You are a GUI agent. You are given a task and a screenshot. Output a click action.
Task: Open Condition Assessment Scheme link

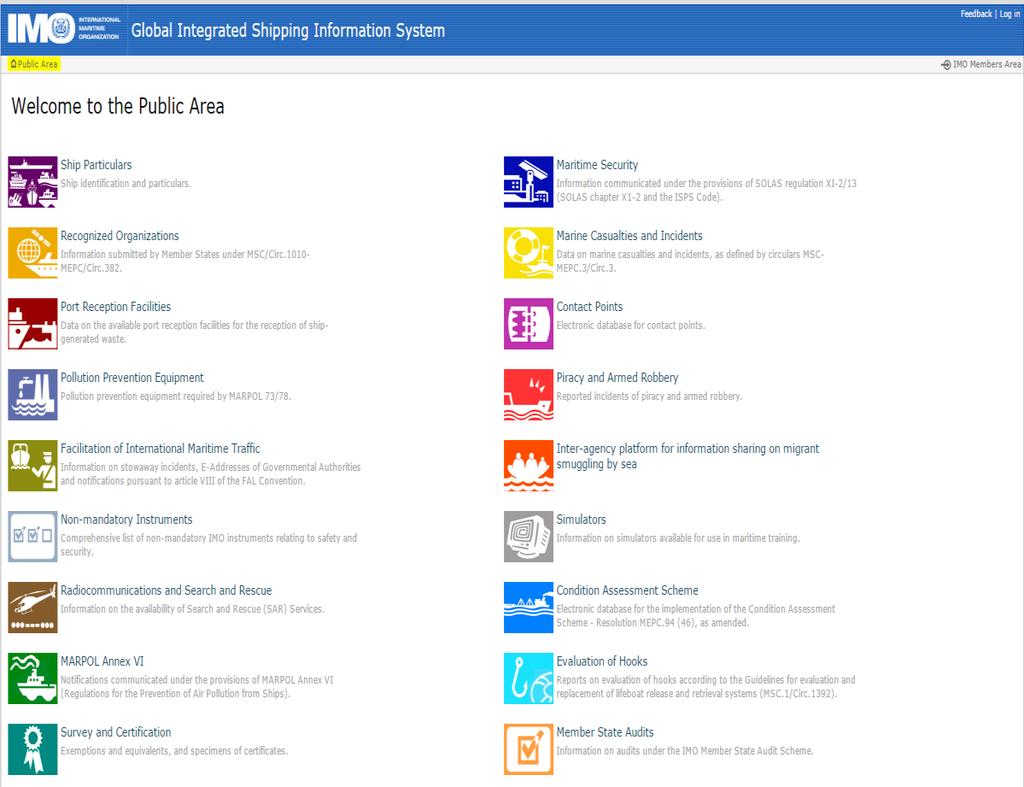pyautogui.click(x=627, y=590)
